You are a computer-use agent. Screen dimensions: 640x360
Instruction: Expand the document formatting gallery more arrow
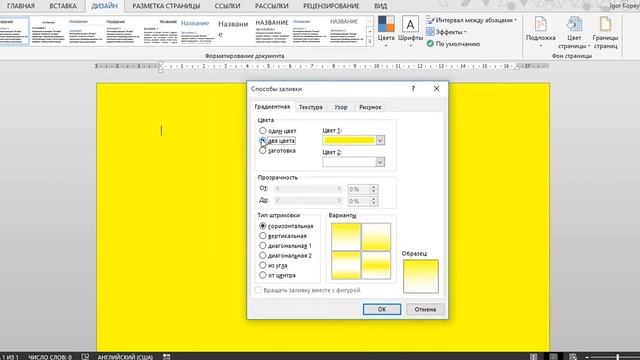[x=370, y=42]
